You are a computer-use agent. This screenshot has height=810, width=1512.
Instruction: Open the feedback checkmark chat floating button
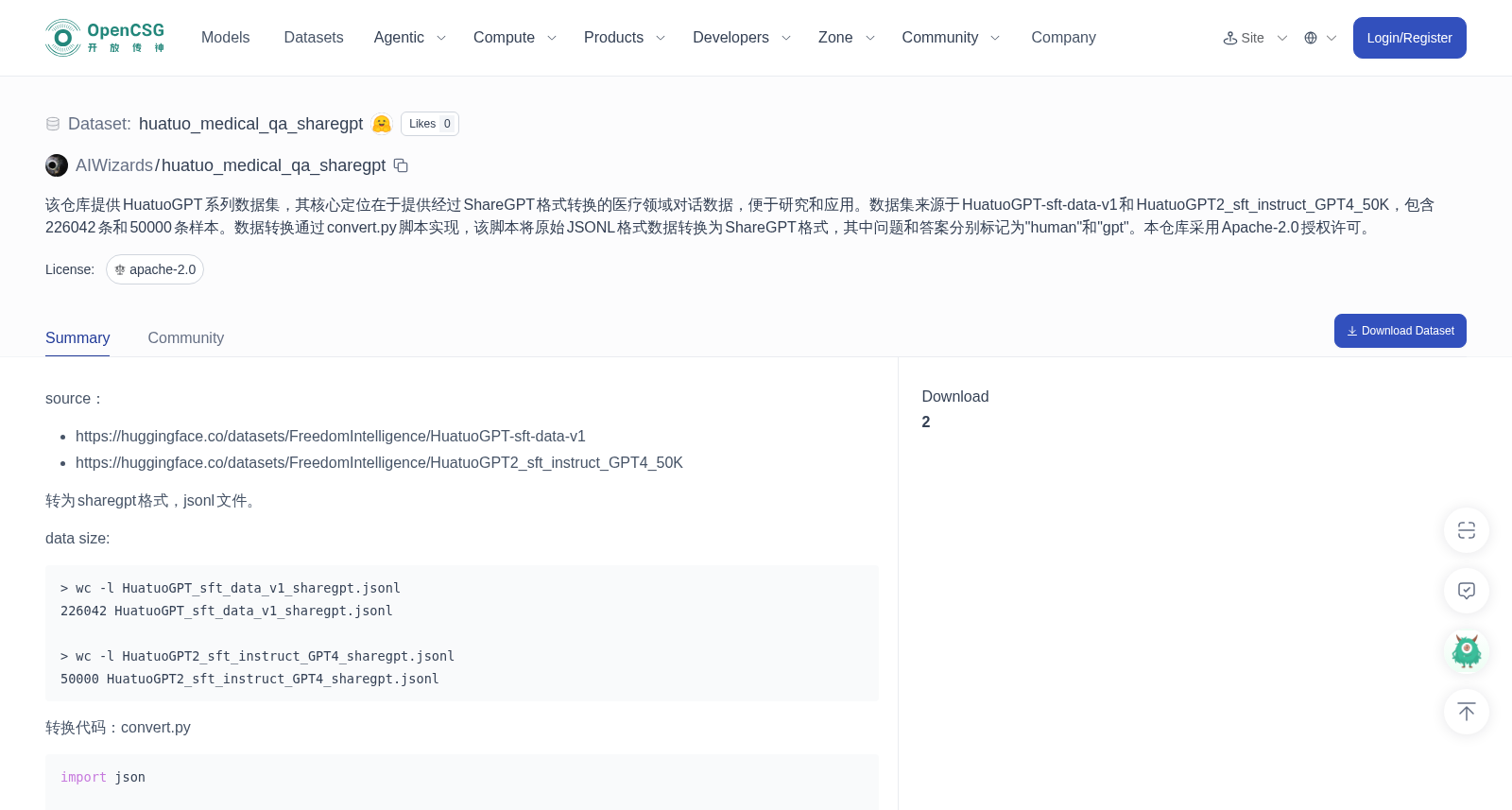click(x=1467, y=591)
